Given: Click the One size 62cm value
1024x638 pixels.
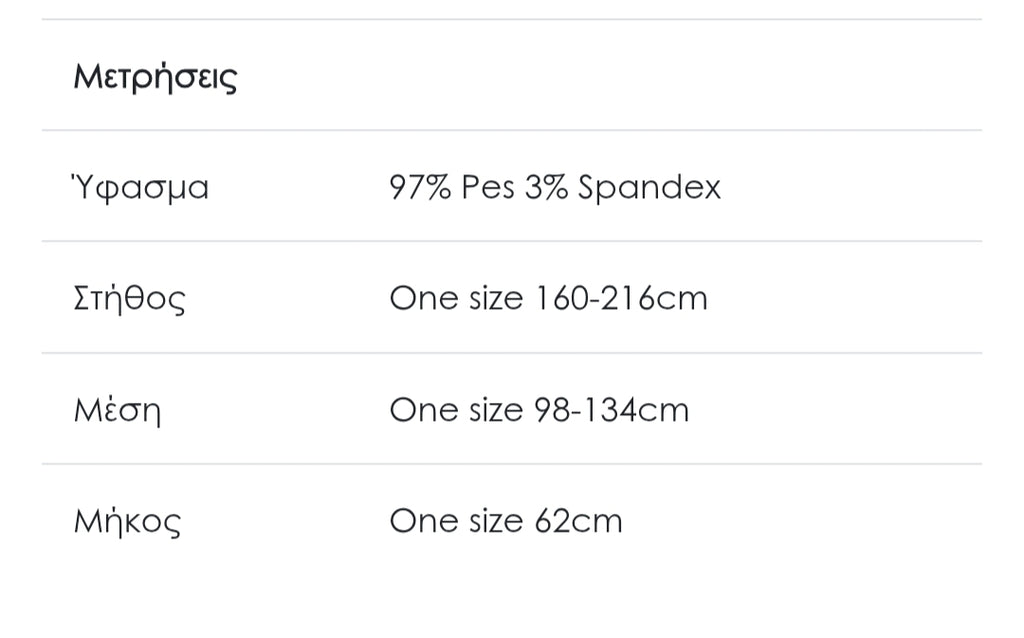Looking at the screenshot, I should 506,522.
